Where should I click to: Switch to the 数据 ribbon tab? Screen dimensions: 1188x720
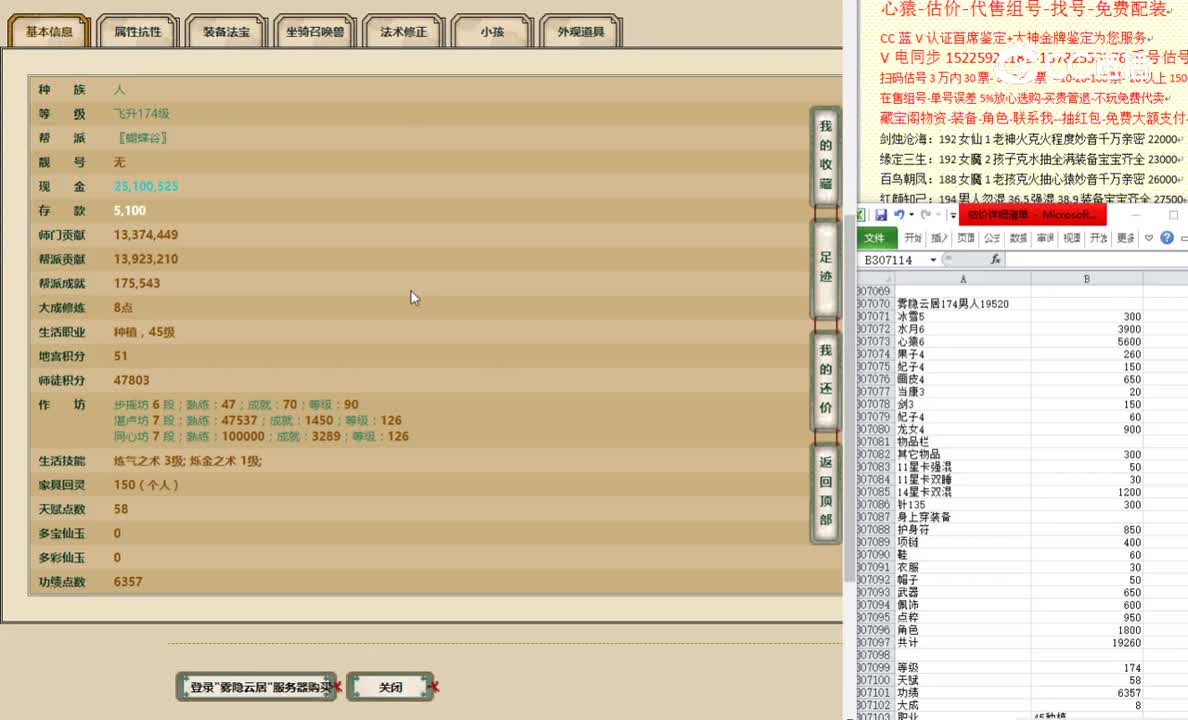pyautogui.click(x=1017, y=238)
